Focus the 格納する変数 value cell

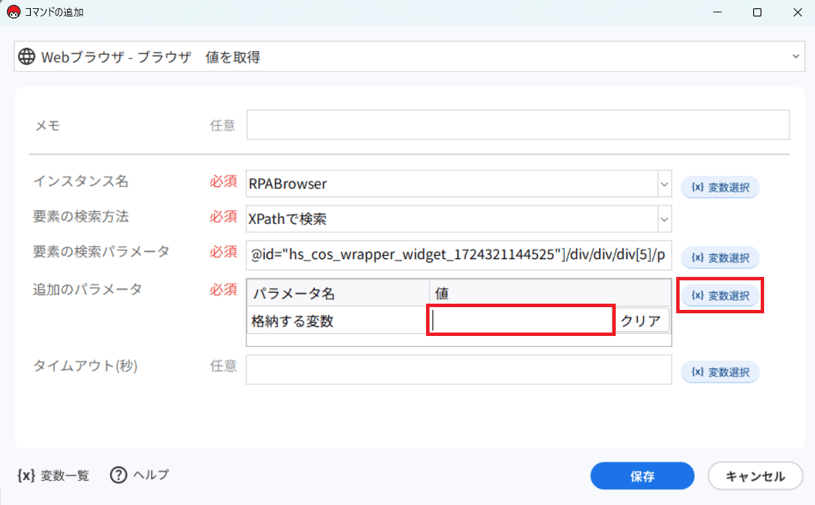click(521, 321)
